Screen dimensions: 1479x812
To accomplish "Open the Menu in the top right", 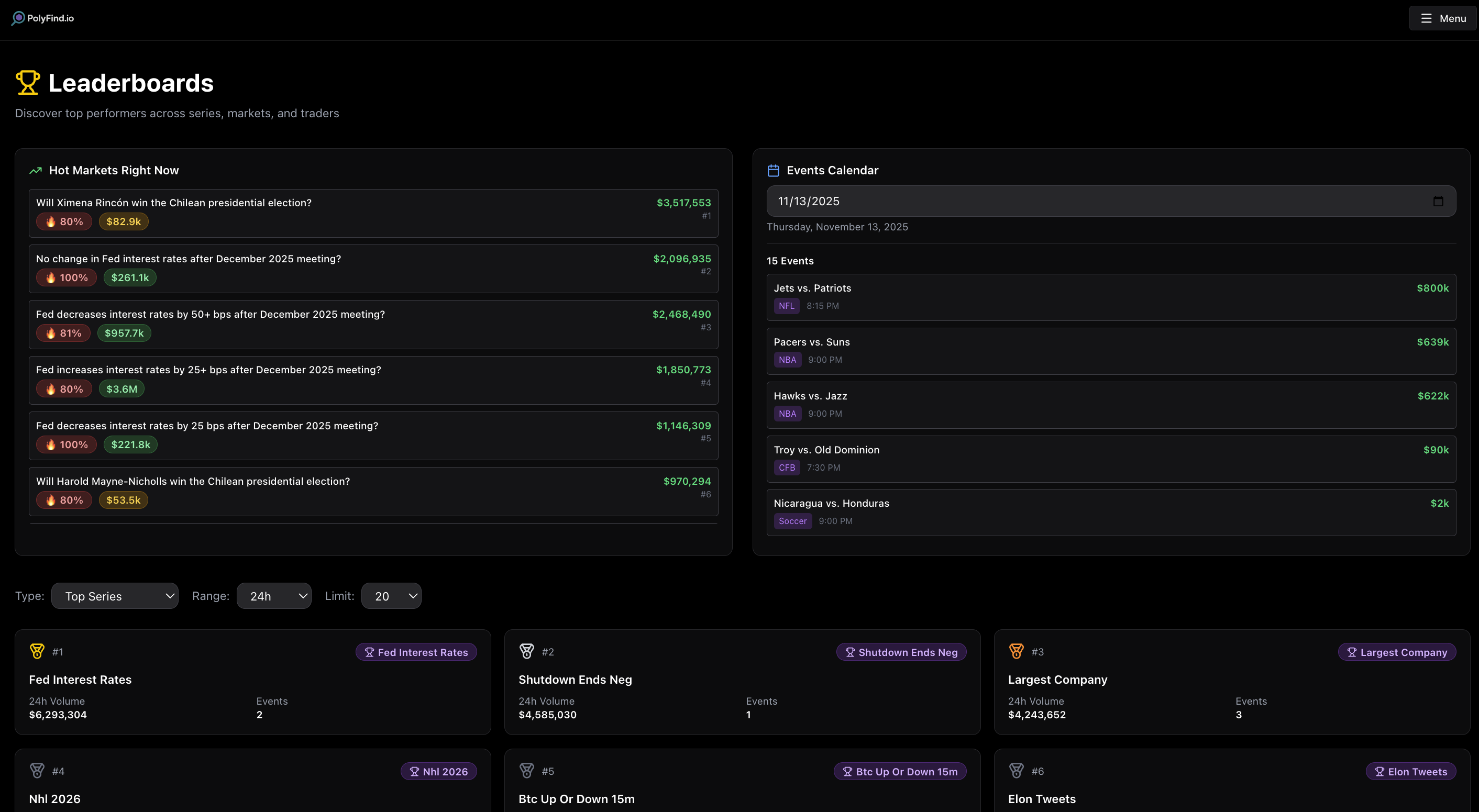I will [x=1442, y=18].
